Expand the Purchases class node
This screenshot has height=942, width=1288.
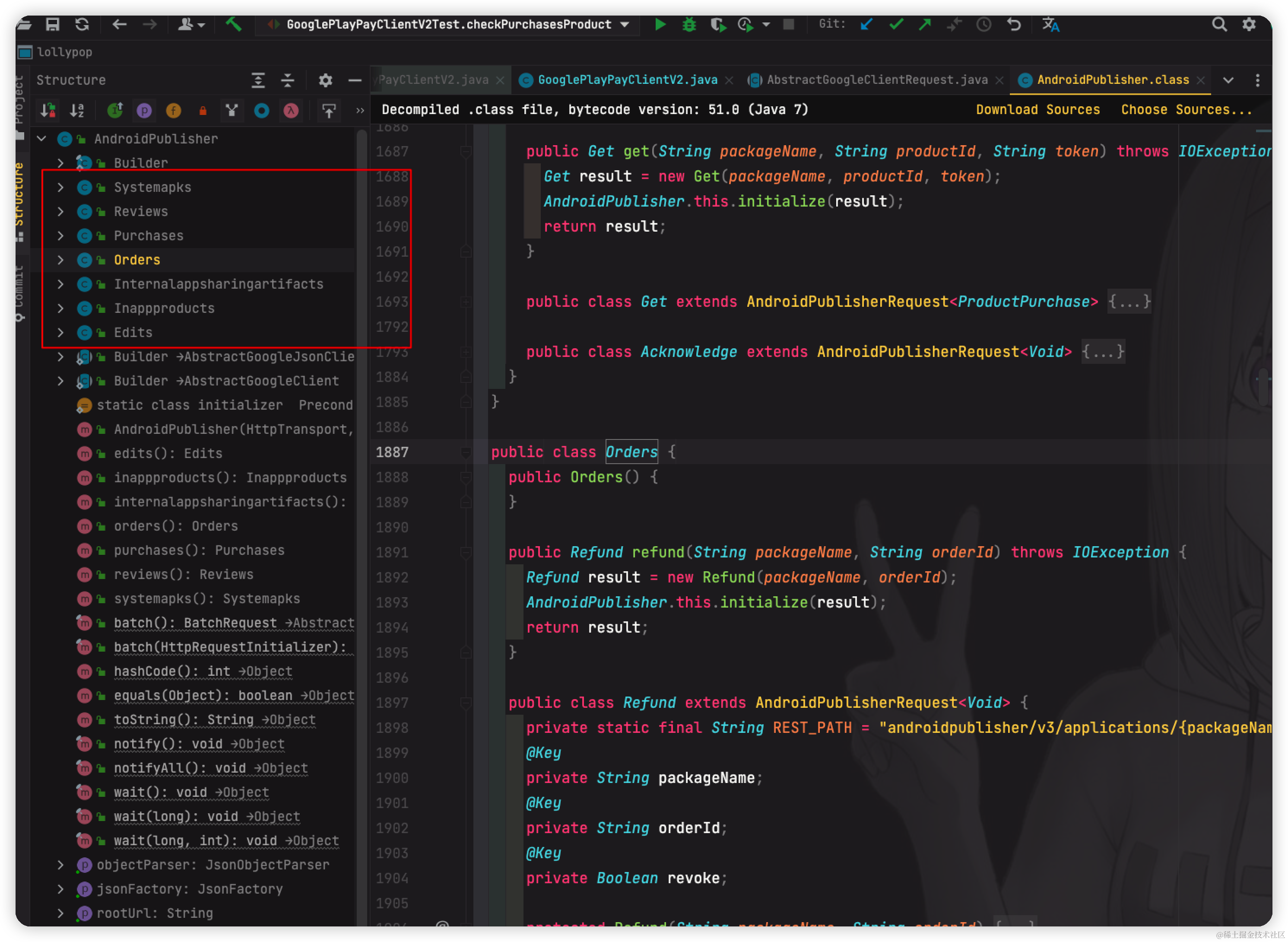click(60, 235)
